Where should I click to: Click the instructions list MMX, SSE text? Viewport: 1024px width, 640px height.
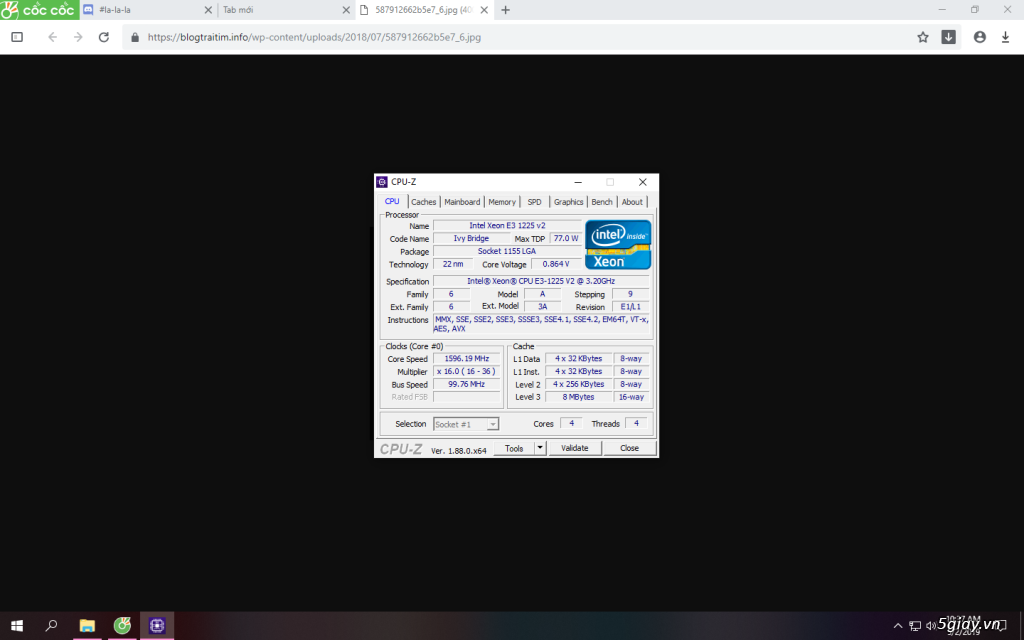pos(541,324)
